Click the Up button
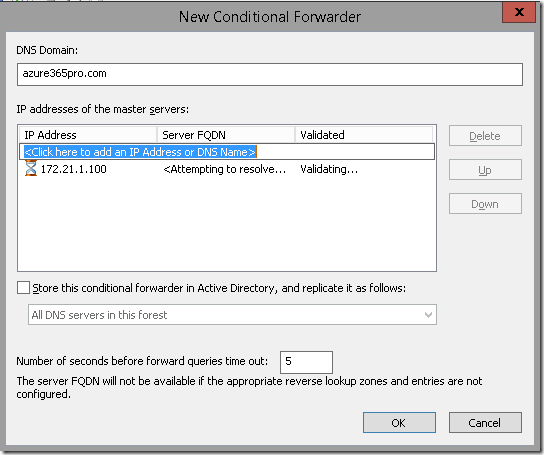The width and height of the screenshot is (544, 455). [x=485, y=170]
